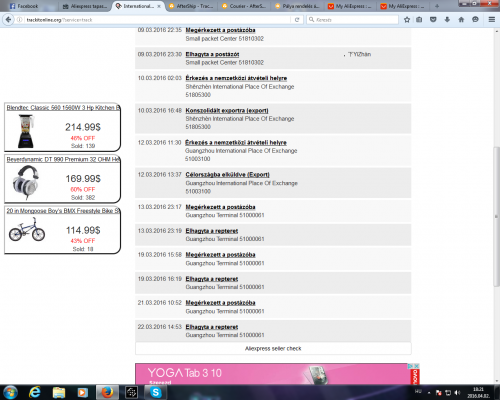This screenshot has width=500, height=400.
Task: Open the taskbar app before Skype
Action: pyautogui.click(x=131, y=392)
